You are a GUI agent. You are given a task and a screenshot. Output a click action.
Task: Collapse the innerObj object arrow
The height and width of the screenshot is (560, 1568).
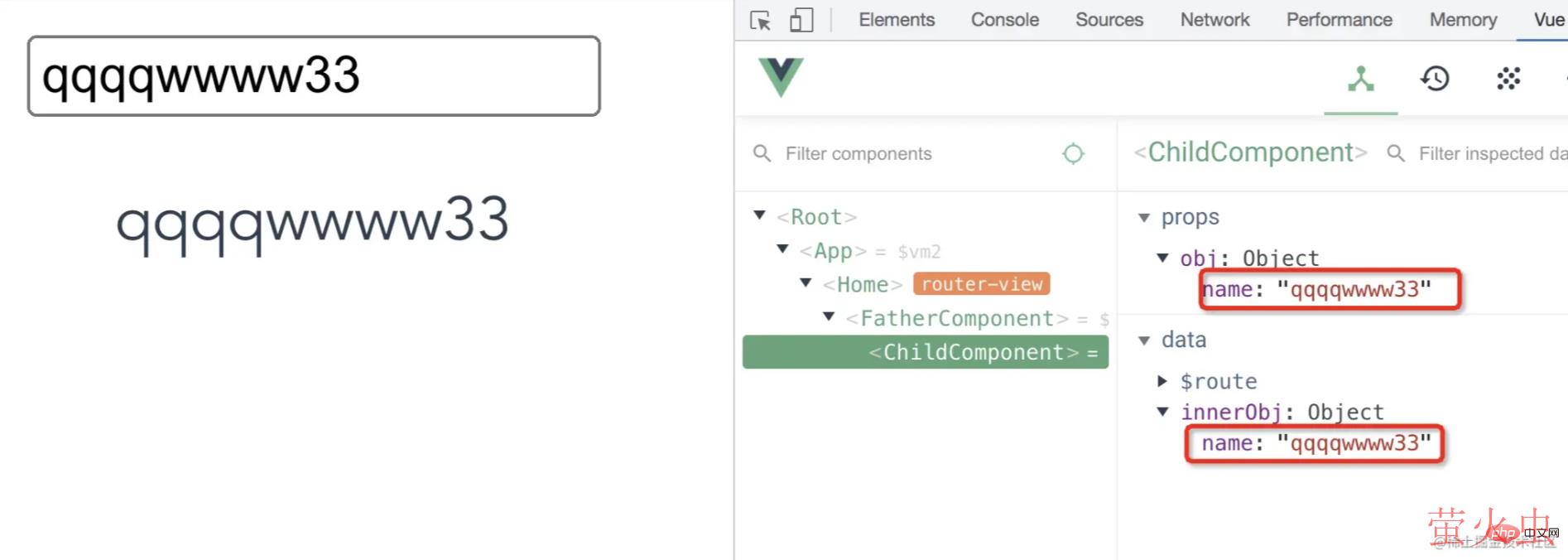pos(1163,412)
